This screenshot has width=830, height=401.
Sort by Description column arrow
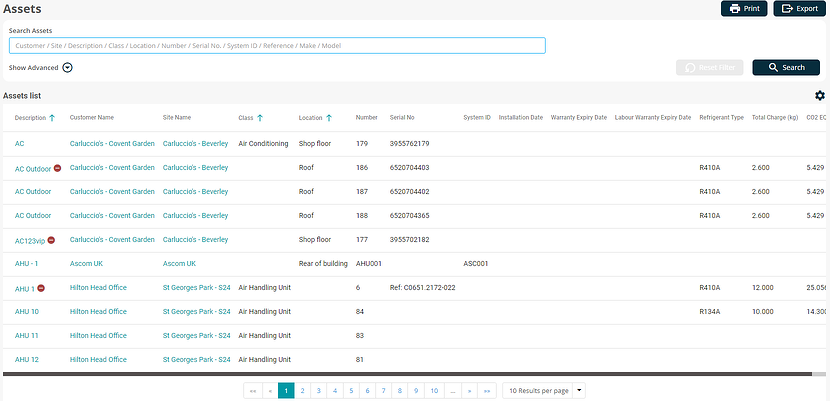[x=52, y=118]
